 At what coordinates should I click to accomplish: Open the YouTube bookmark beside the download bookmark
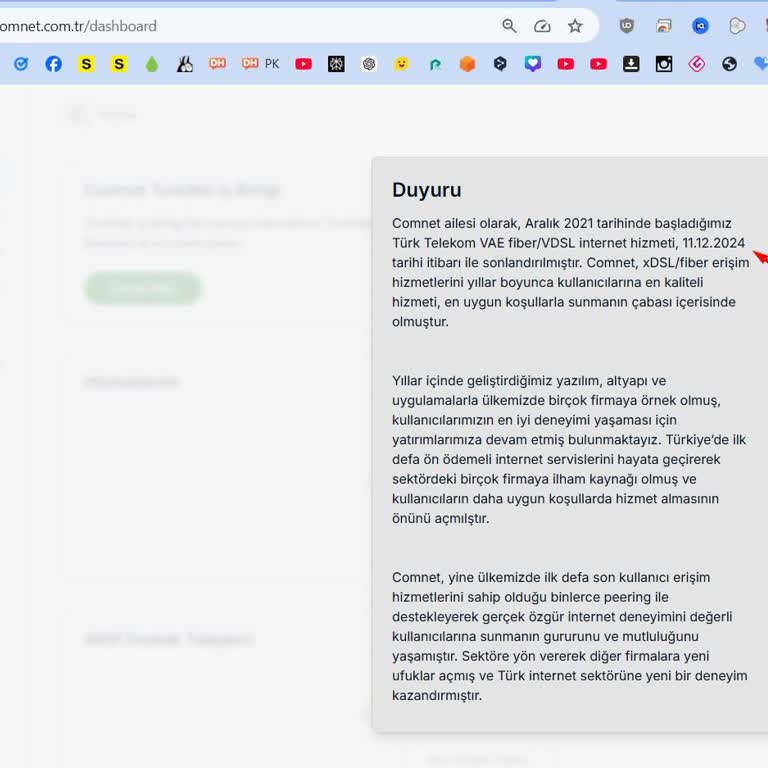tap(599, 64)
